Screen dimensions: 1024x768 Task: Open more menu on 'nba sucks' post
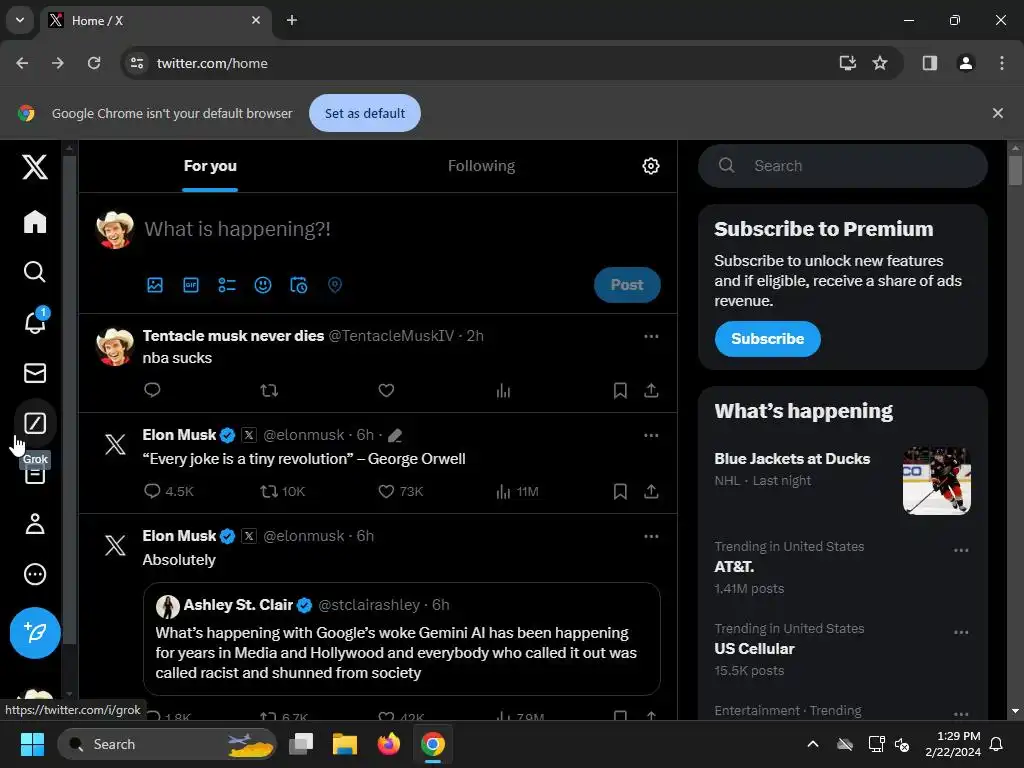pos(651,336)
